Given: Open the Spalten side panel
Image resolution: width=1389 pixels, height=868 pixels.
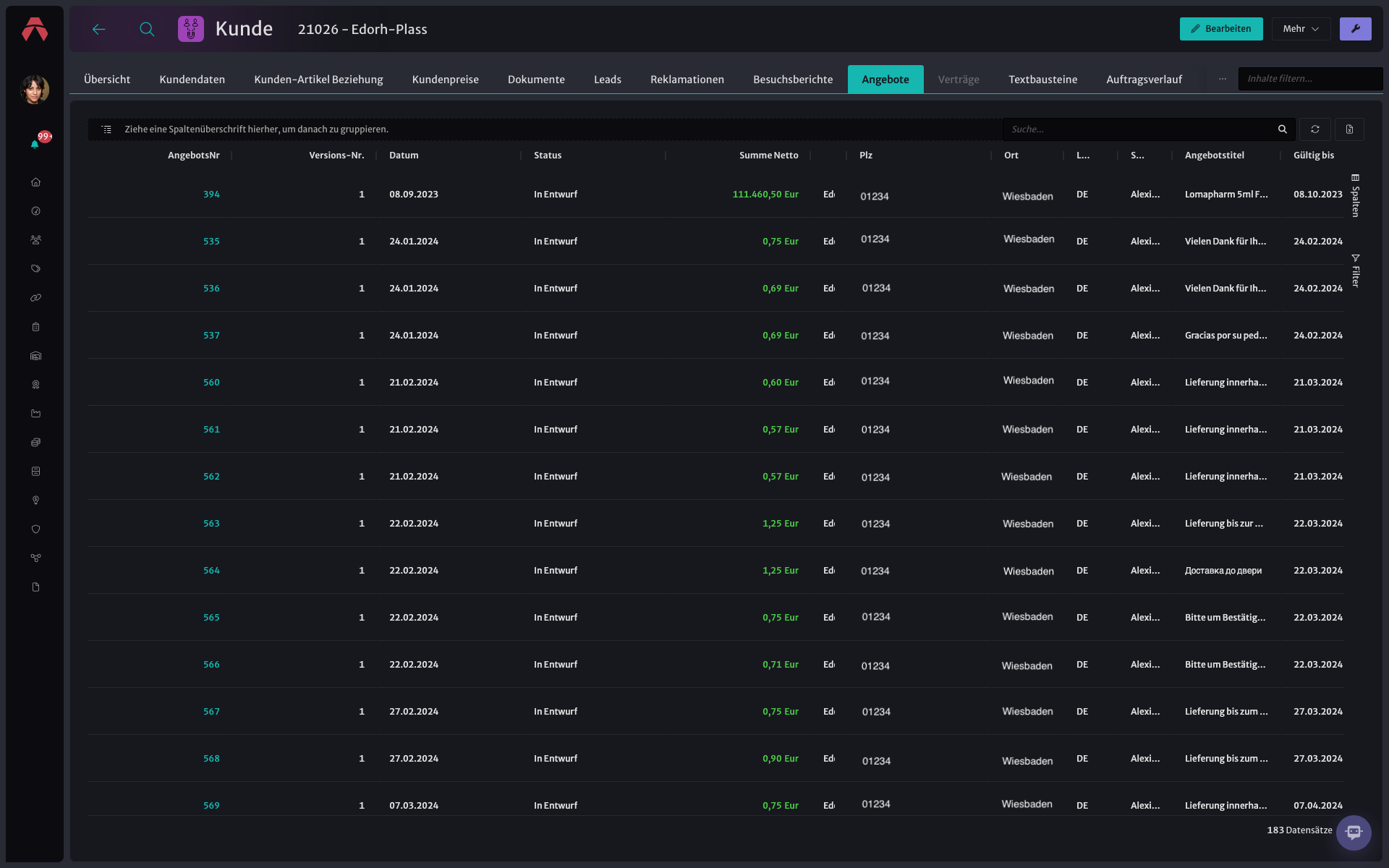Looking at the screenshot, I should pos(1355,195).
